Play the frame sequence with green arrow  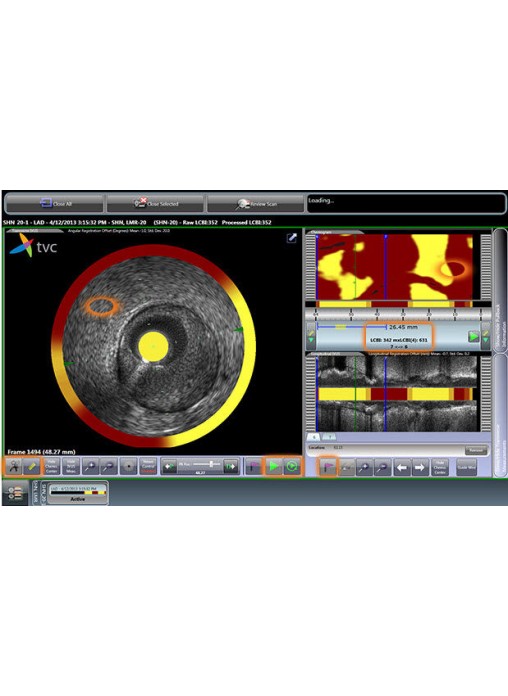click(x=274, y=467)
